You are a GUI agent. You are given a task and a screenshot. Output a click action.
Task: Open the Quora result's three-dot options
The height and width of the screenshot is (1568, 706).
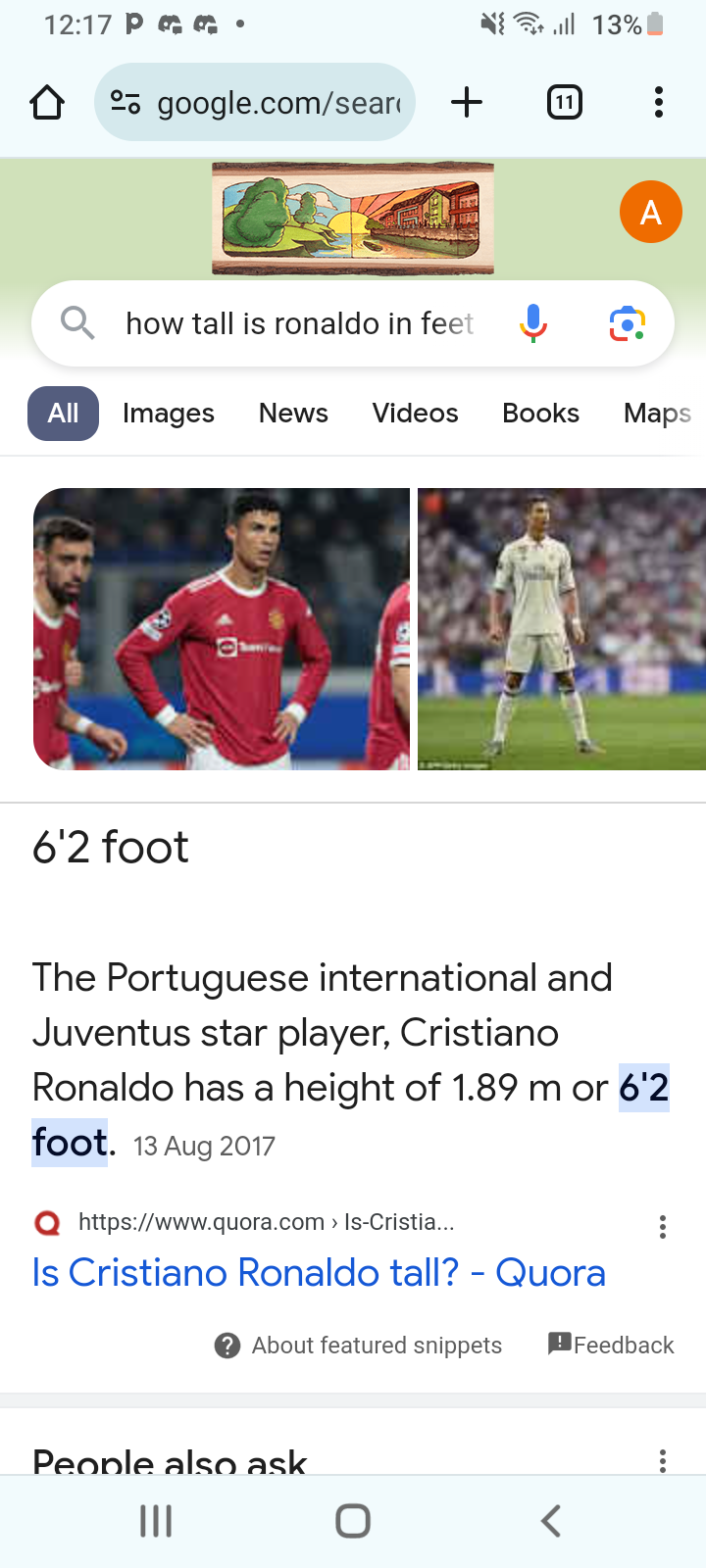(x=663, y=1227)
